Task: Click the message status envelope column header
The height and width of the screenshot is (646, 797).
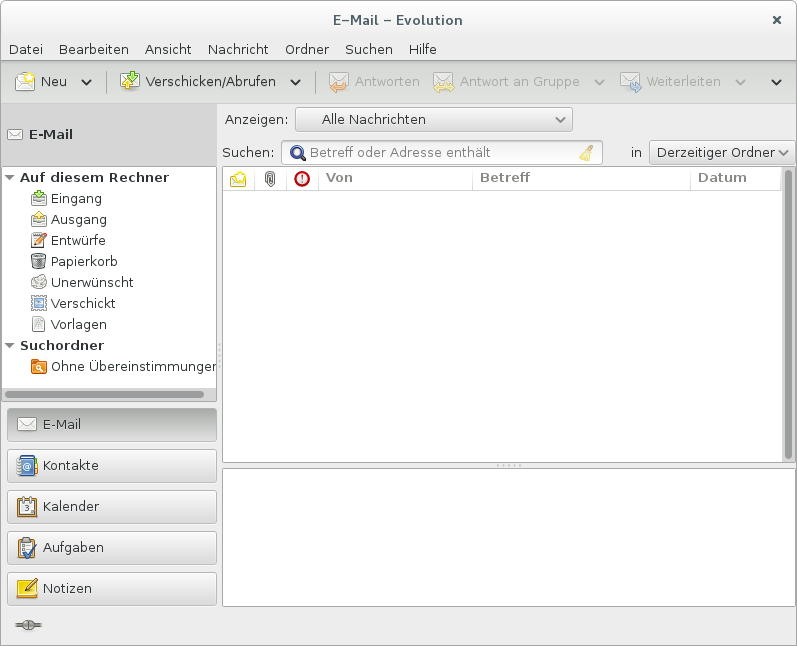Action: pyautogui.click(x=238, y=179)
